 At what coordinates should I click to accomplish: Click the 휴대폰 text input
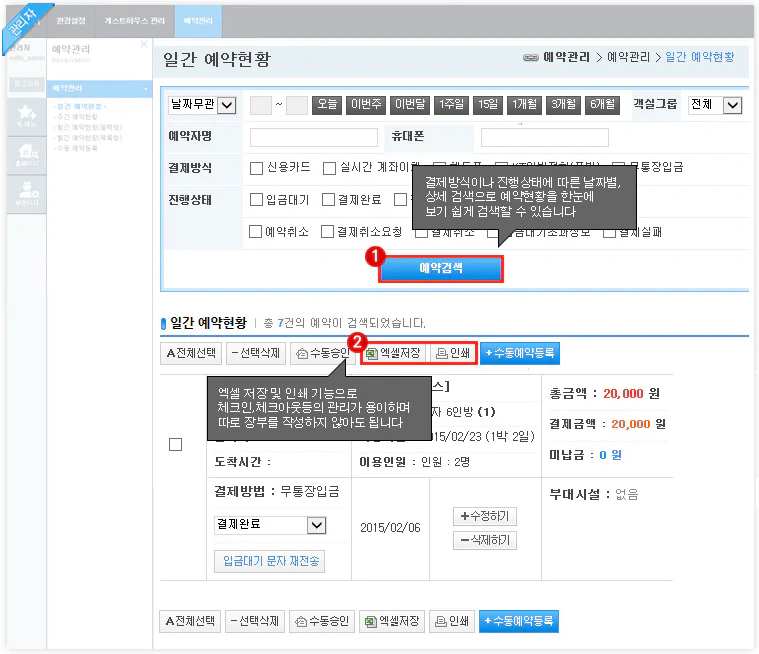click(545, 137)
